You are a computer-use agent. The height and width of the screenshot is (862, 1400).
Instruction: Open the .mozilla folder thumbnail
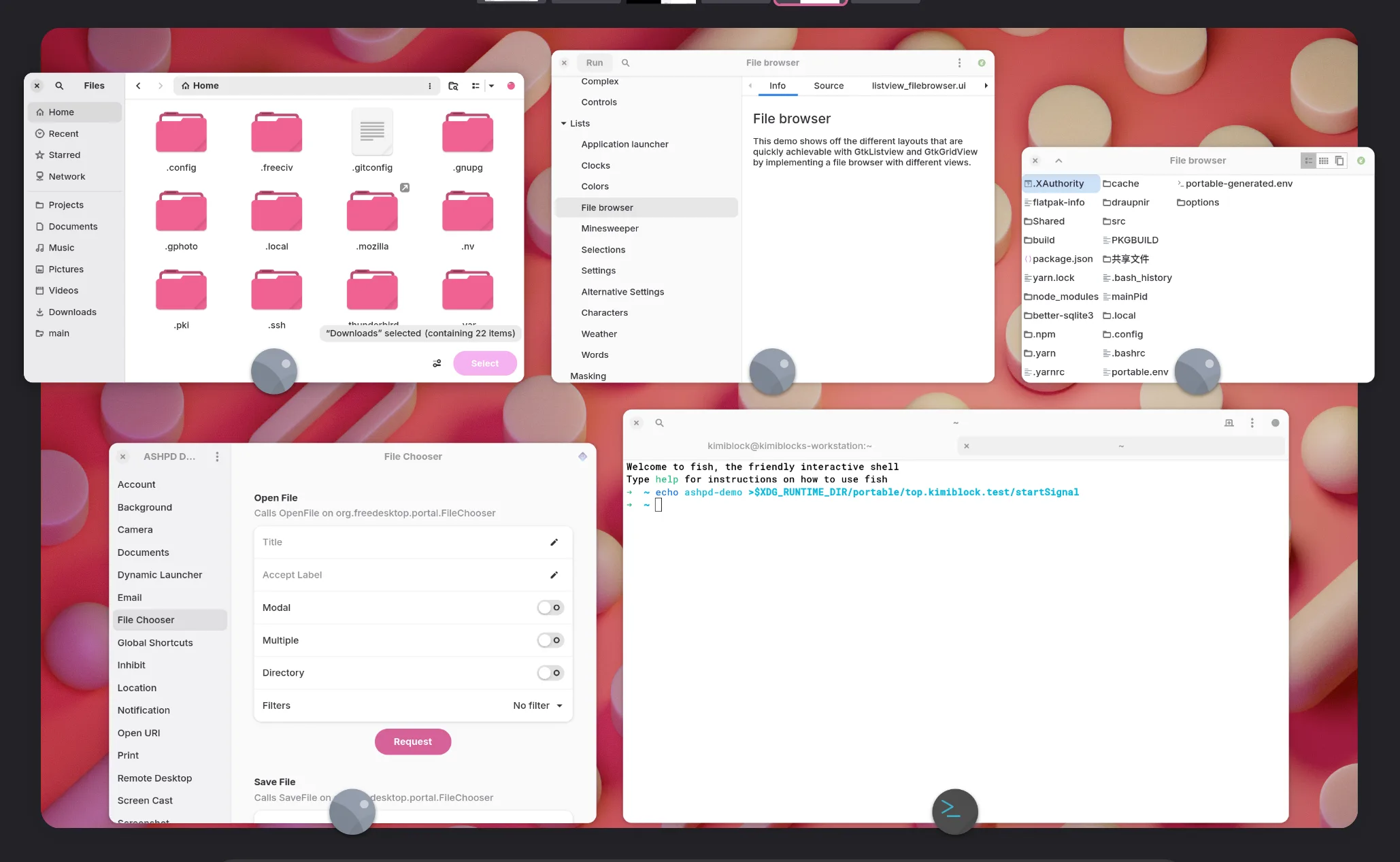tap(372, 212)
